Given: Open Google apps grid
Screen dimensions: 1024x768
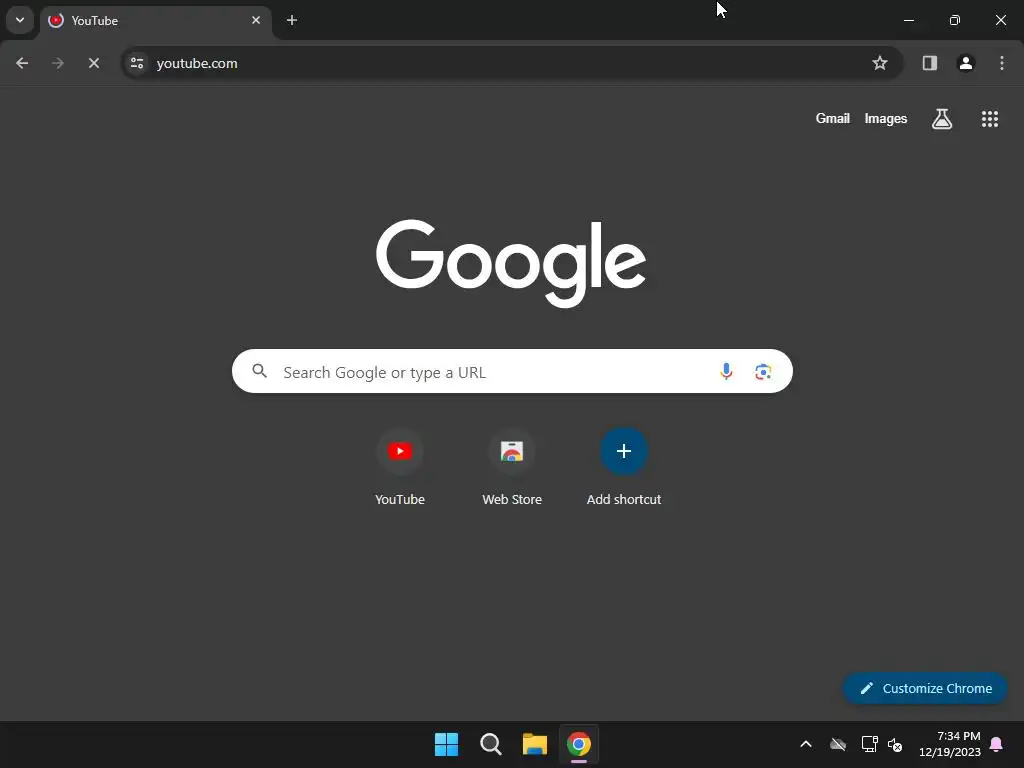Looking at the screenshot, I should tap(990, 119).
